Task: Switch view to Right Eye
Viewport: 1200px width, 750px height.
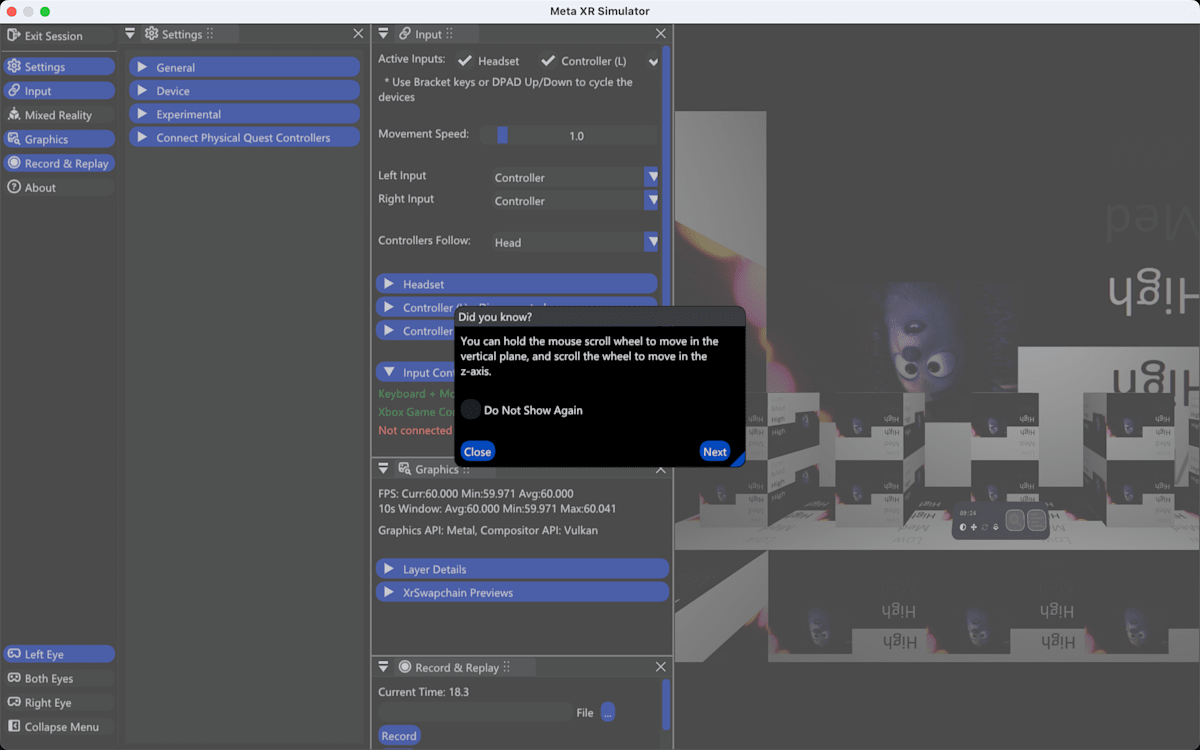Action: (58, 702)
